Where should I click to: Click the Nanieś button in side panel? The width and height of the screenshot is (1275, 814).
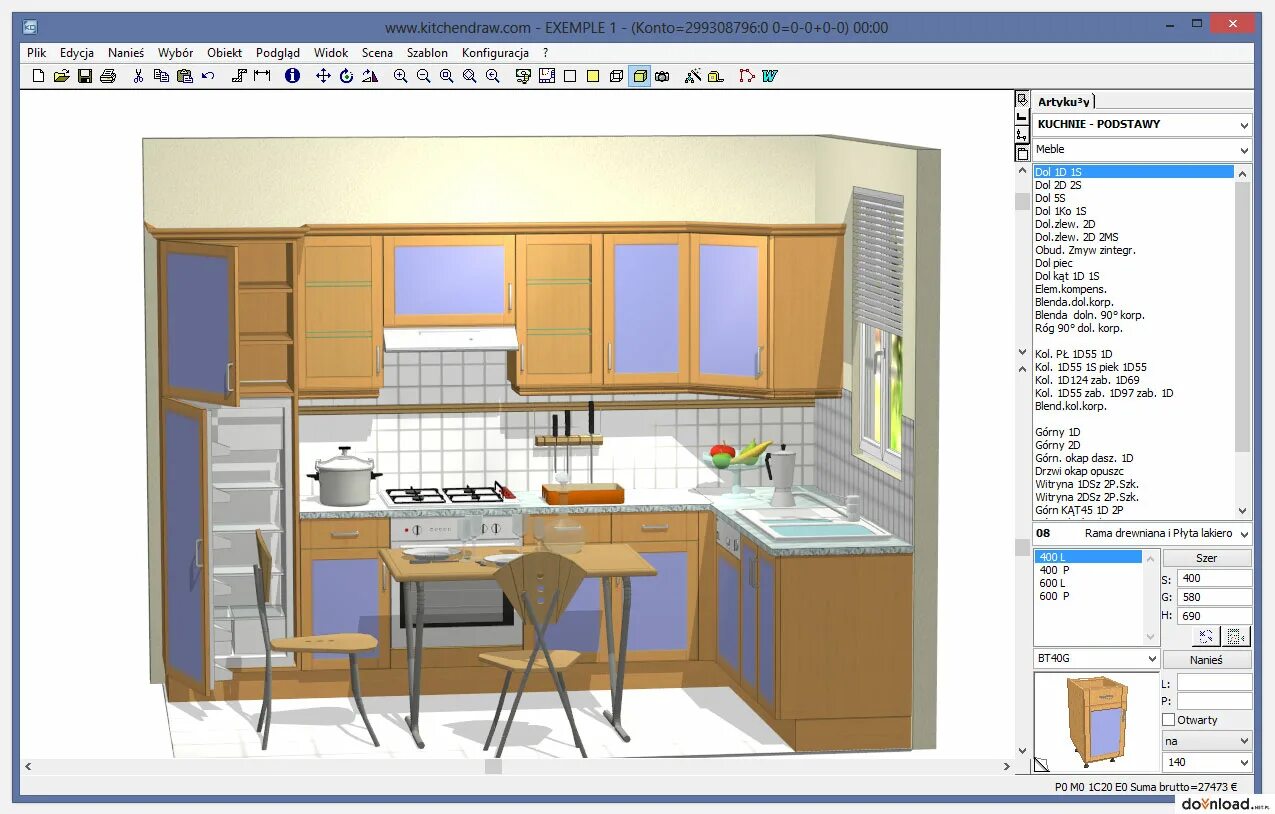[1207, 659]
